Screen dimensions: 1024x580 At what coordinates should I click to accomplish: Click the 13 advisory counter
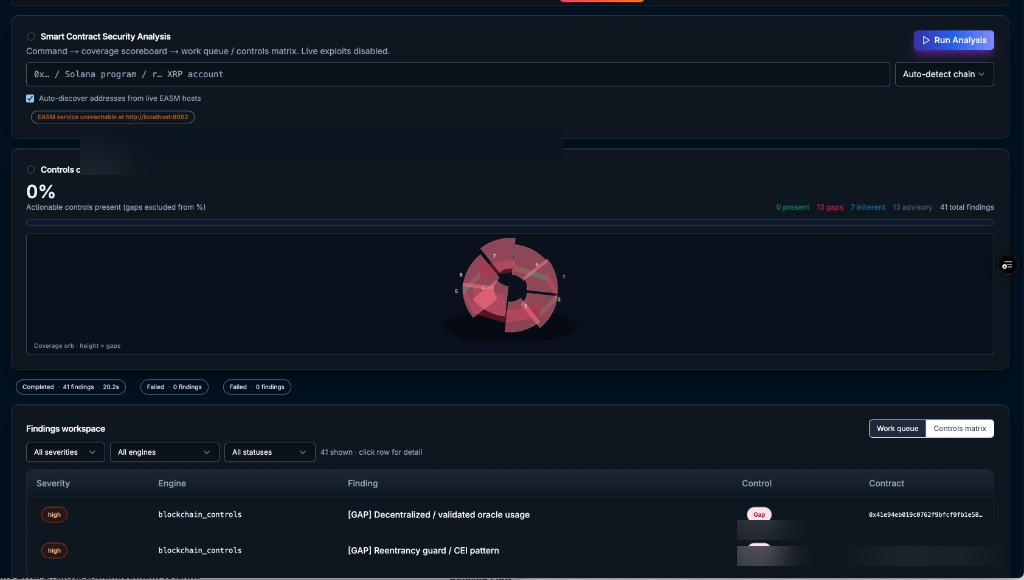click(912, 208)
